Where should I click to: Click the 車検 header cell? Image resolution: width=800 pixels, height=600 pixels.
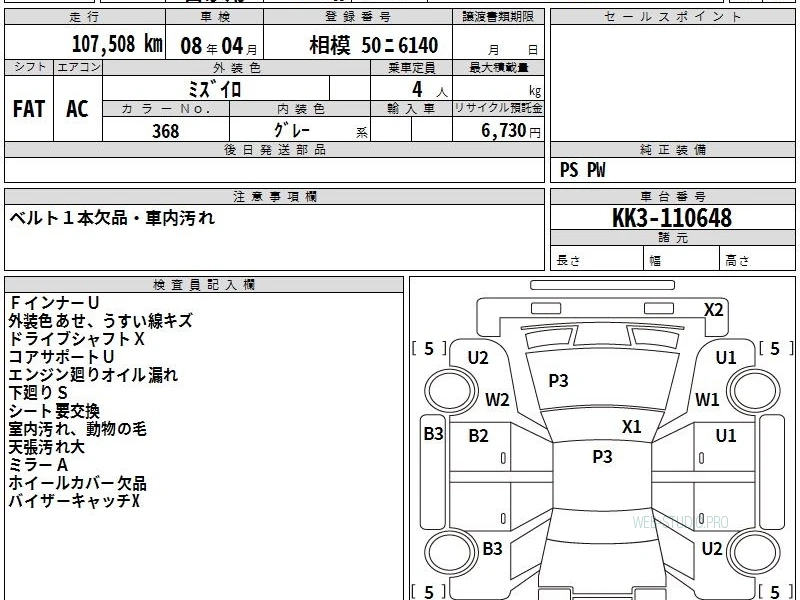click(x=215, y=17)
